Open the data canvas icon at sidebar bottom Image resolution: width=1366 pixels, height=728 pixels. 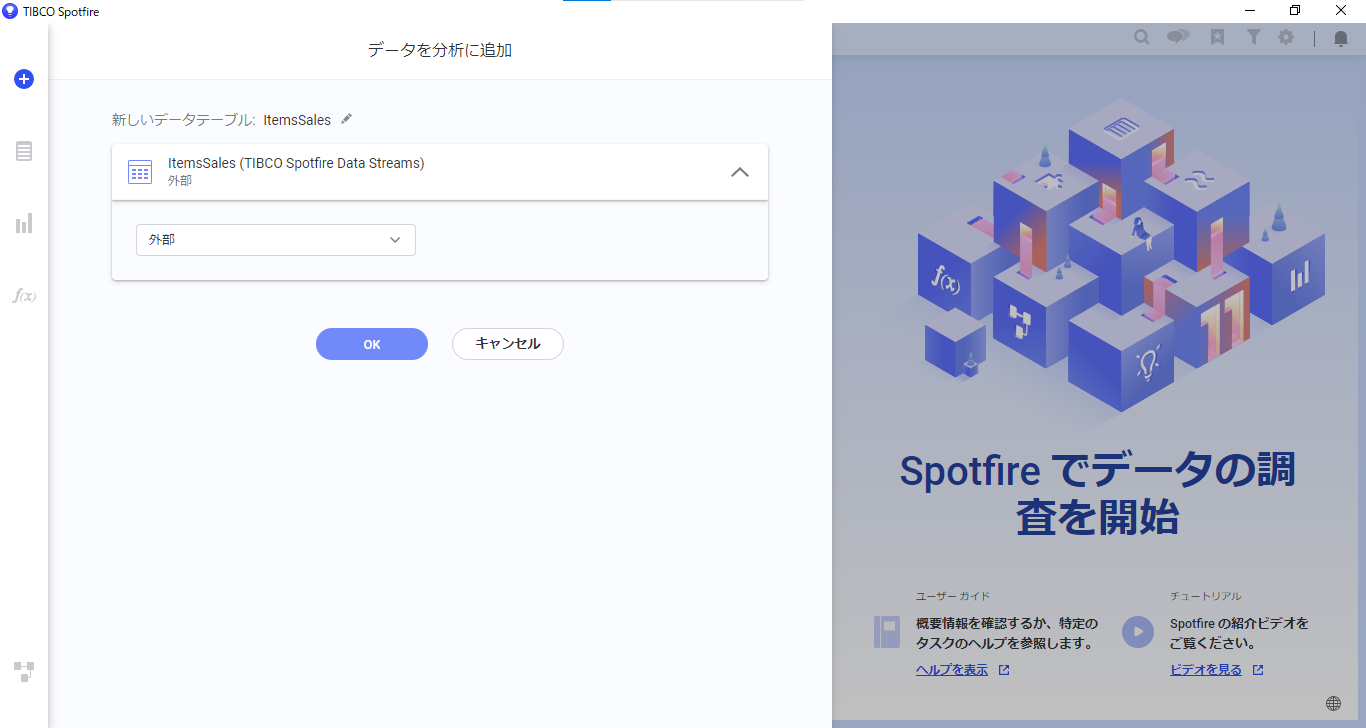point(24,671)
